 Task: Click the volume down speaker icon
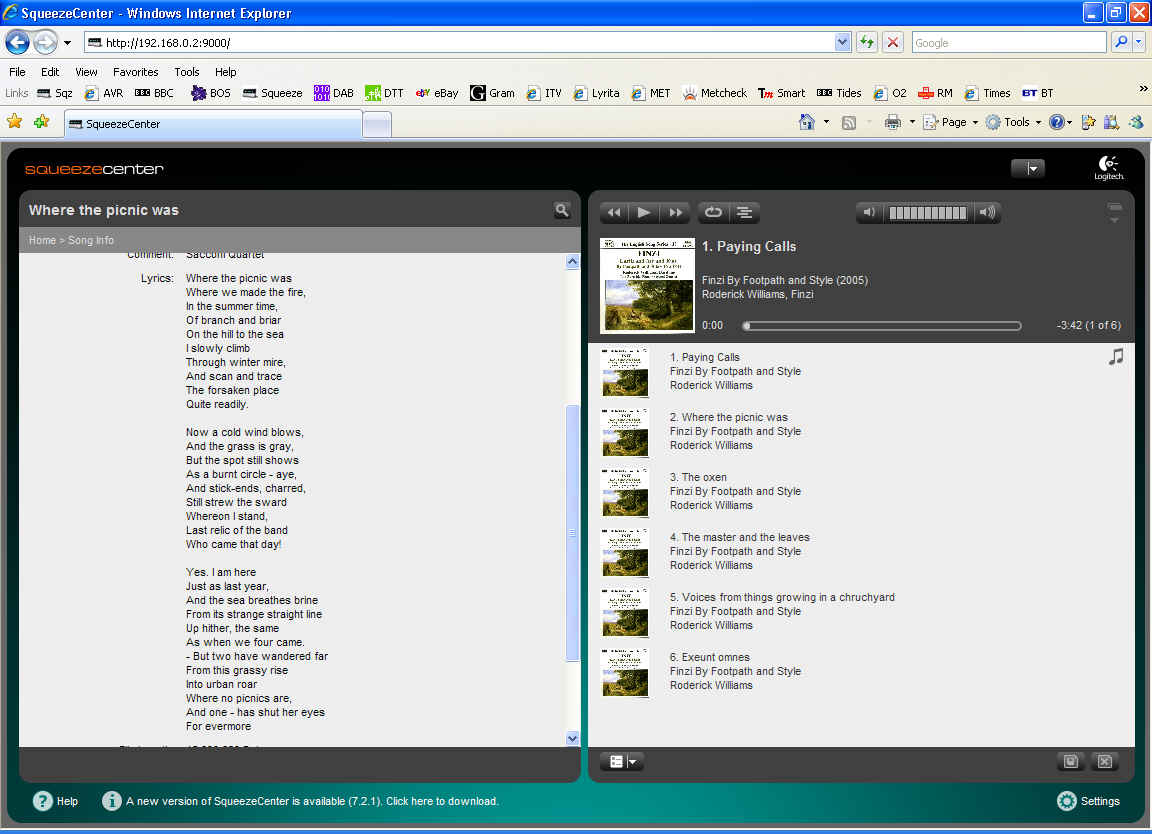click(869, 212)
